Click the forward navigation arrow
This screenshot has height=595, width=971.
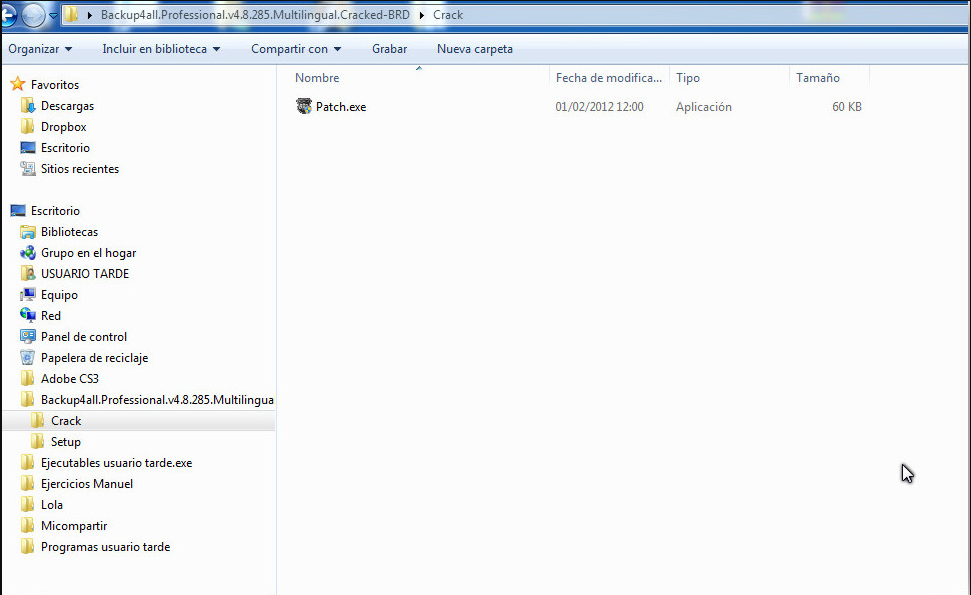(33, 15)
